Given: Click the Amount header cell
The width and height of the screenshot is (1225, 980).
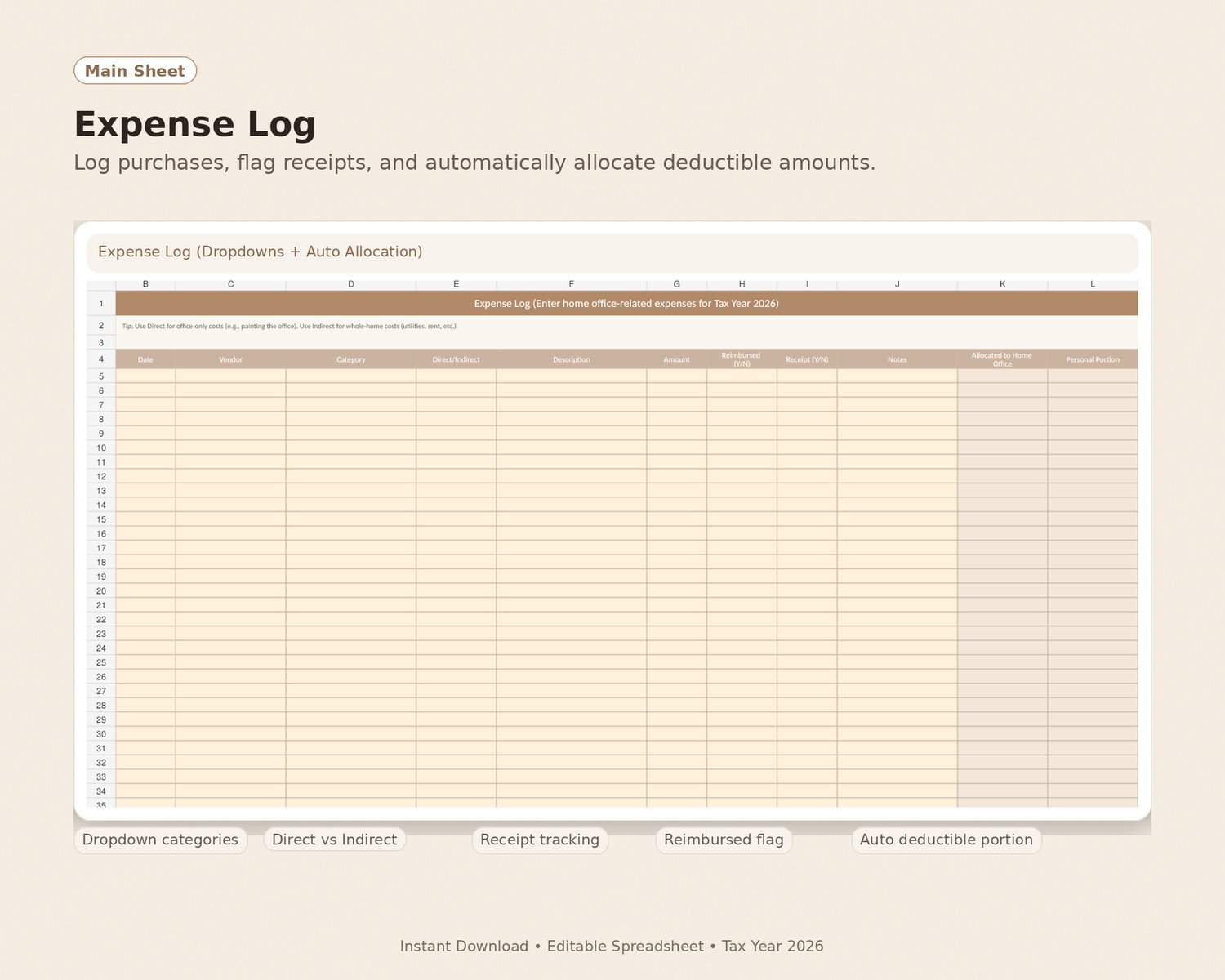Looking at the screenshot, I should point(677,359).
